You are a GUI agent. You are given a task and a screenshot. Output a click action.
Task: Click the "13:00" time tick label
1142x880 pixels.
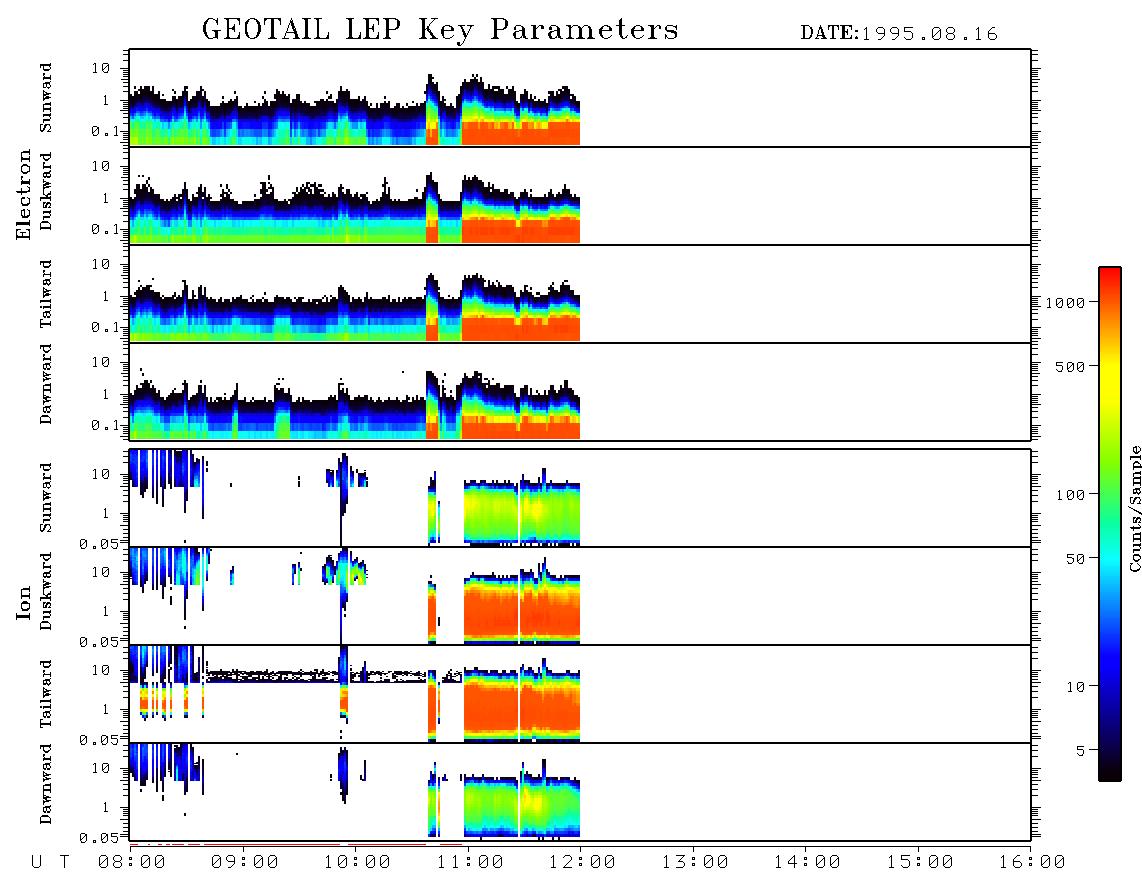695,863
